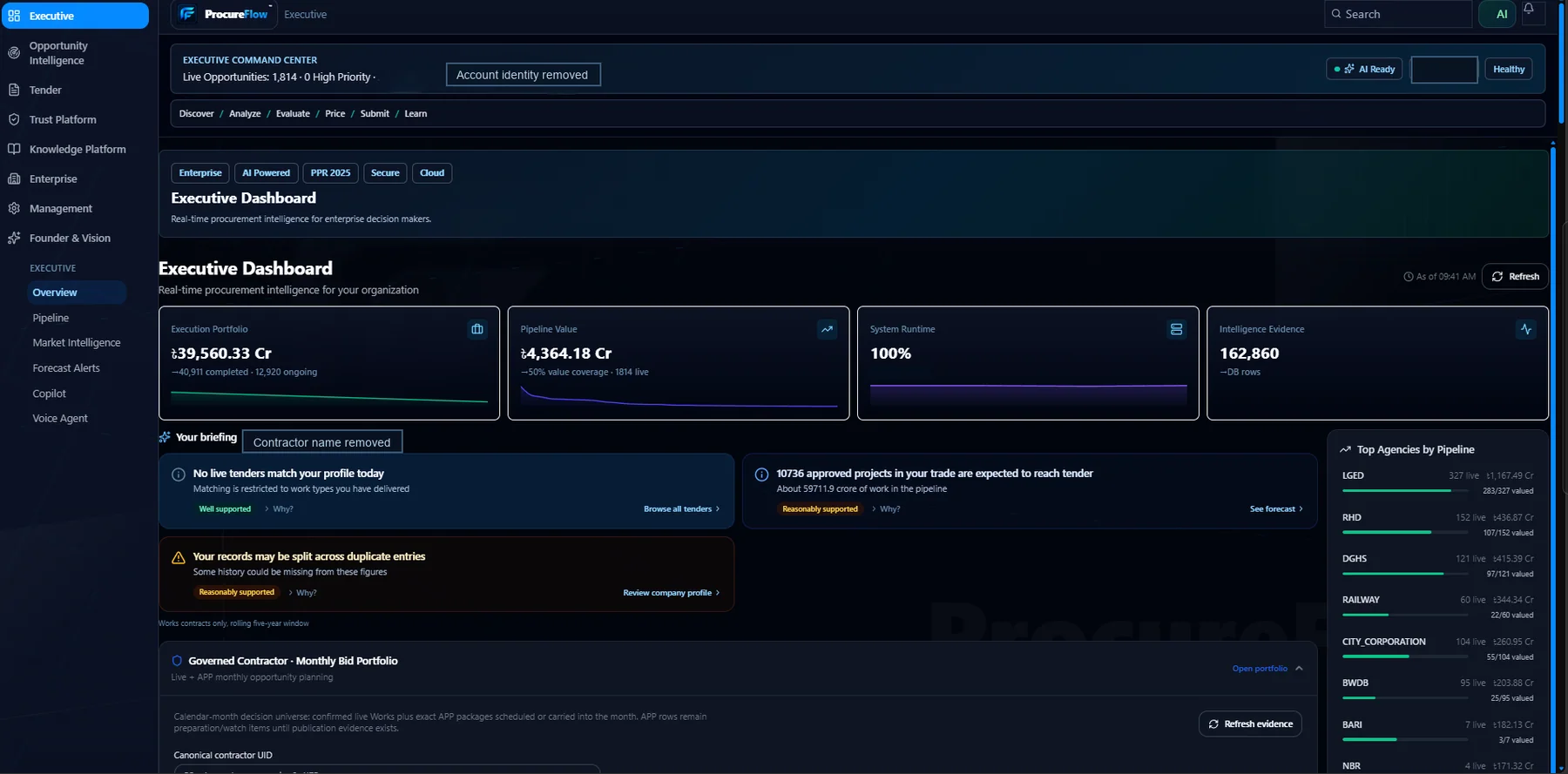1568x774 pixels.
Task: Click the Search input field
Action: (1398, 14)
